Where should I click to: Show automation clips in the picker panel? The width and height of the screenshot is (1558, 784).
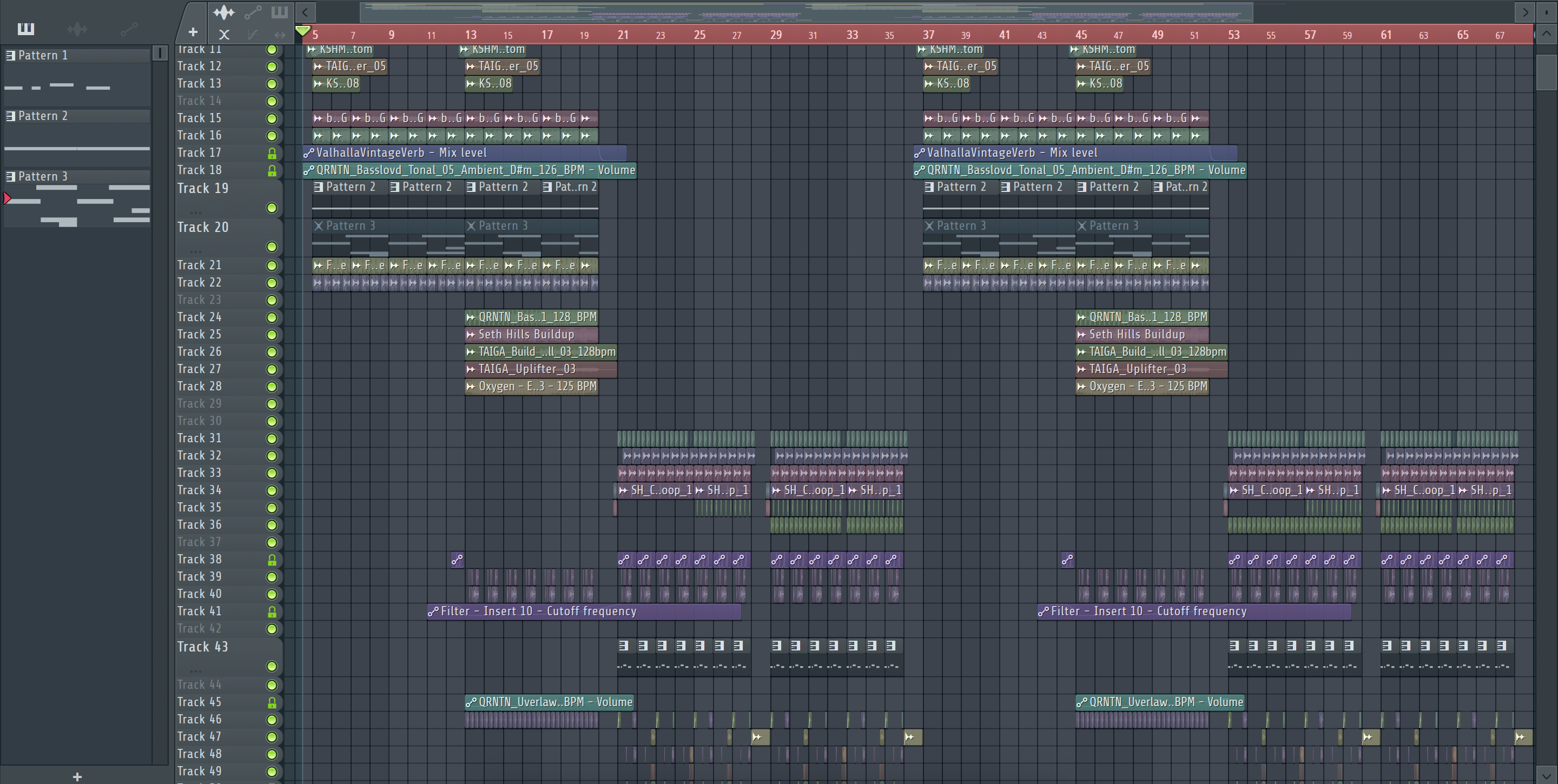[128, 29]
